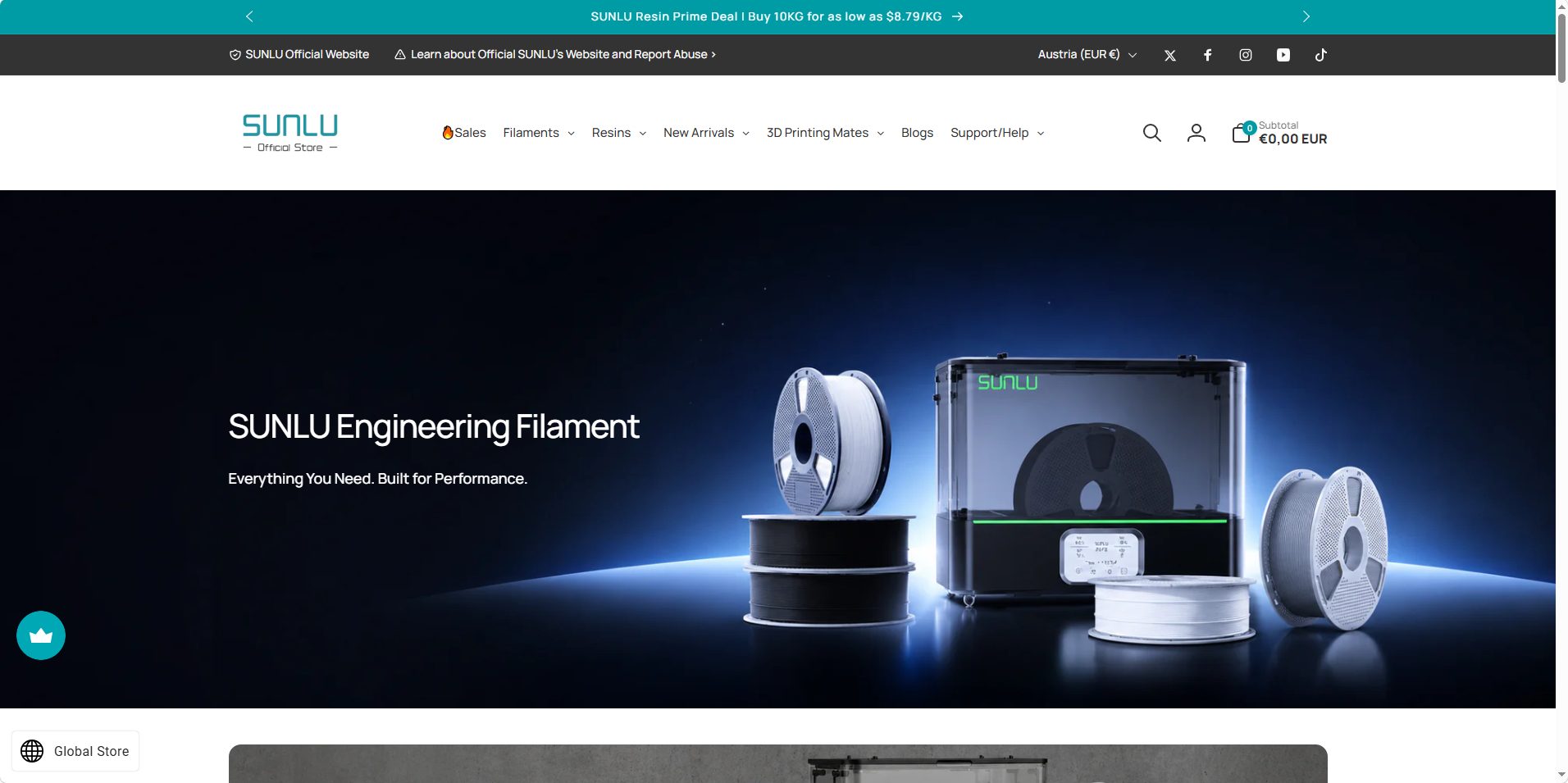Expand the Resins menu
1568x783 pixels.
point(619,133)
